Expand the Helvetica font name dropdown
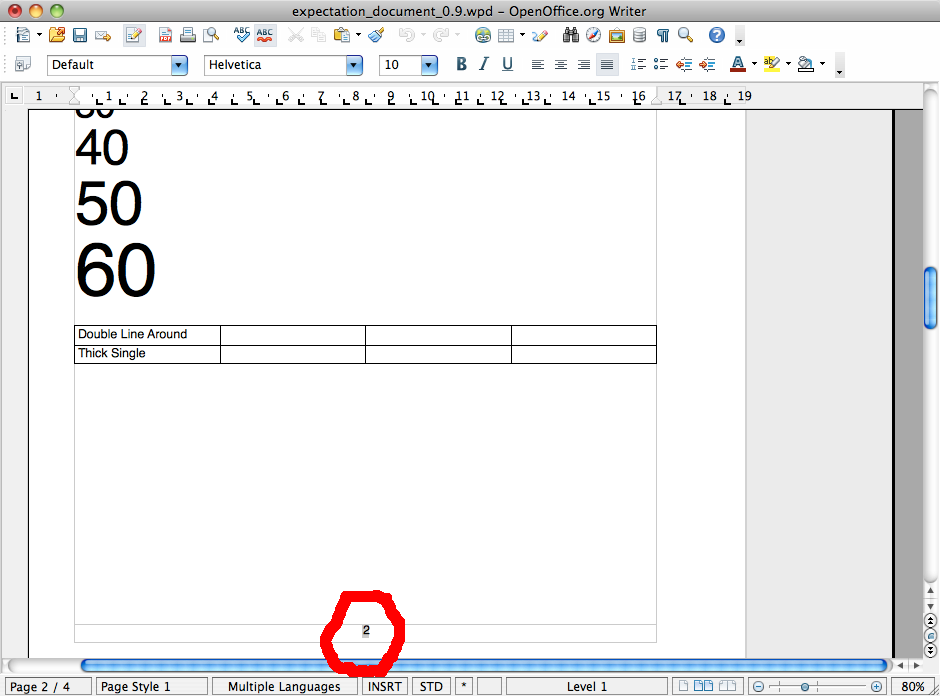940x696 pixels. click(x=354, y=65)
